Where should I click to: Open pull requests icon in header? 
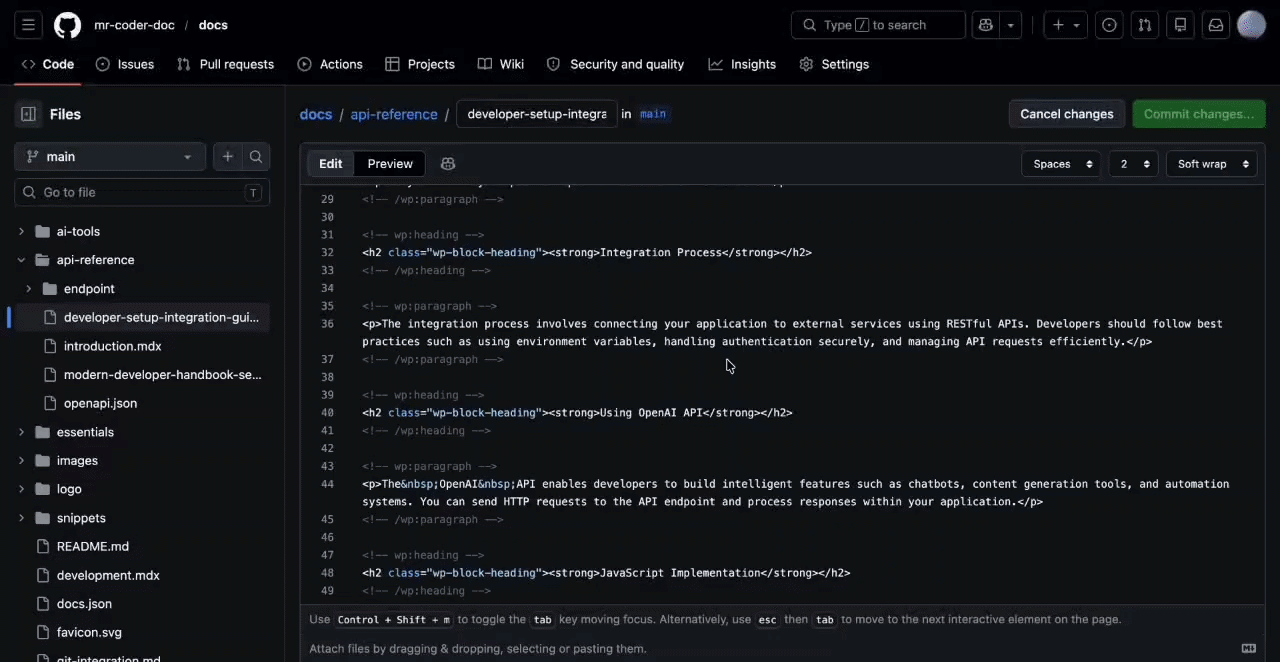point(1145,25)
